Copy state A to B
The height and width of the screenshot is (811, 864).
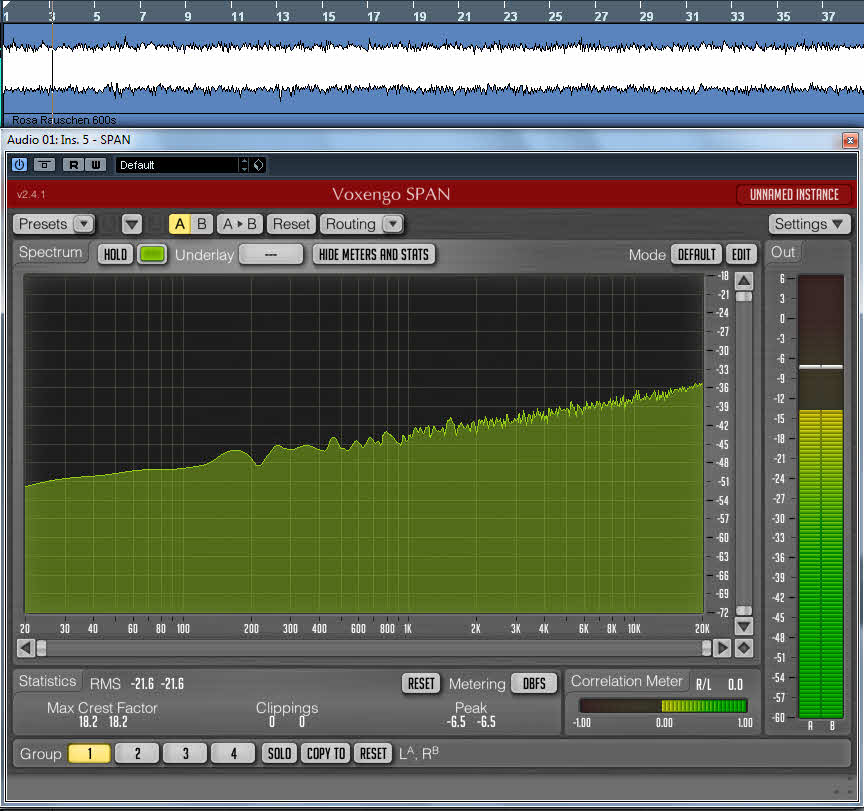(240, 224)
